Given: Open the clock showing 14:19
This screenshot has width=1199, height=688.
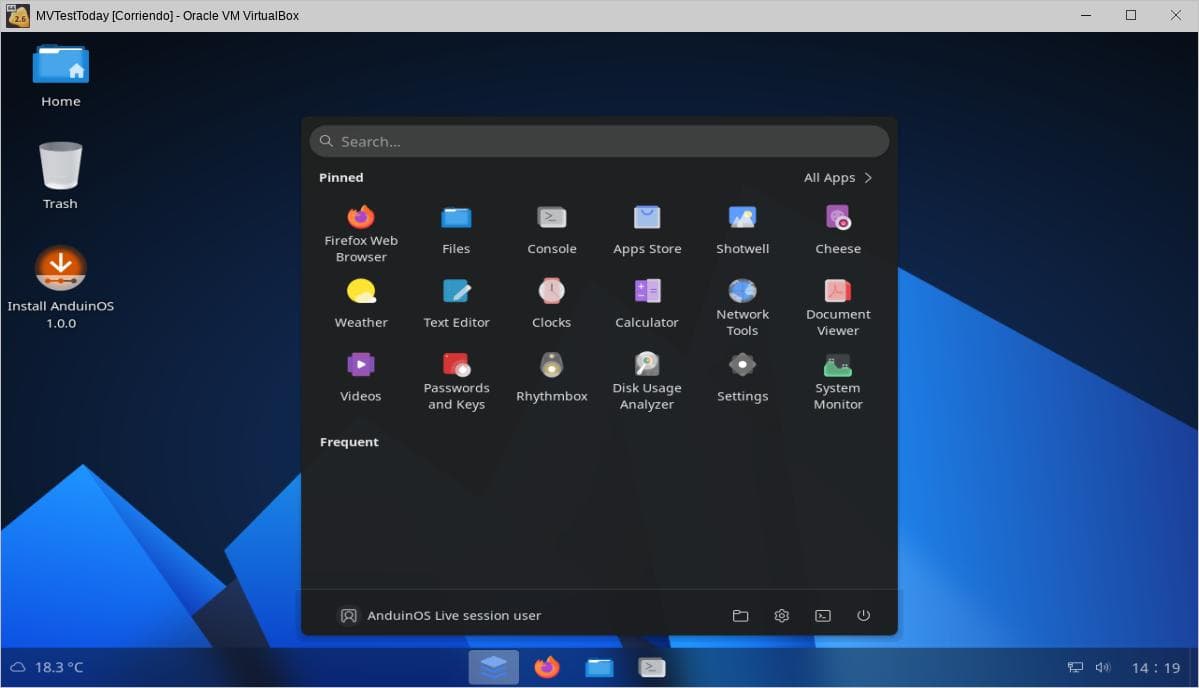Looking at the screenshot, I should point(1156,668).
